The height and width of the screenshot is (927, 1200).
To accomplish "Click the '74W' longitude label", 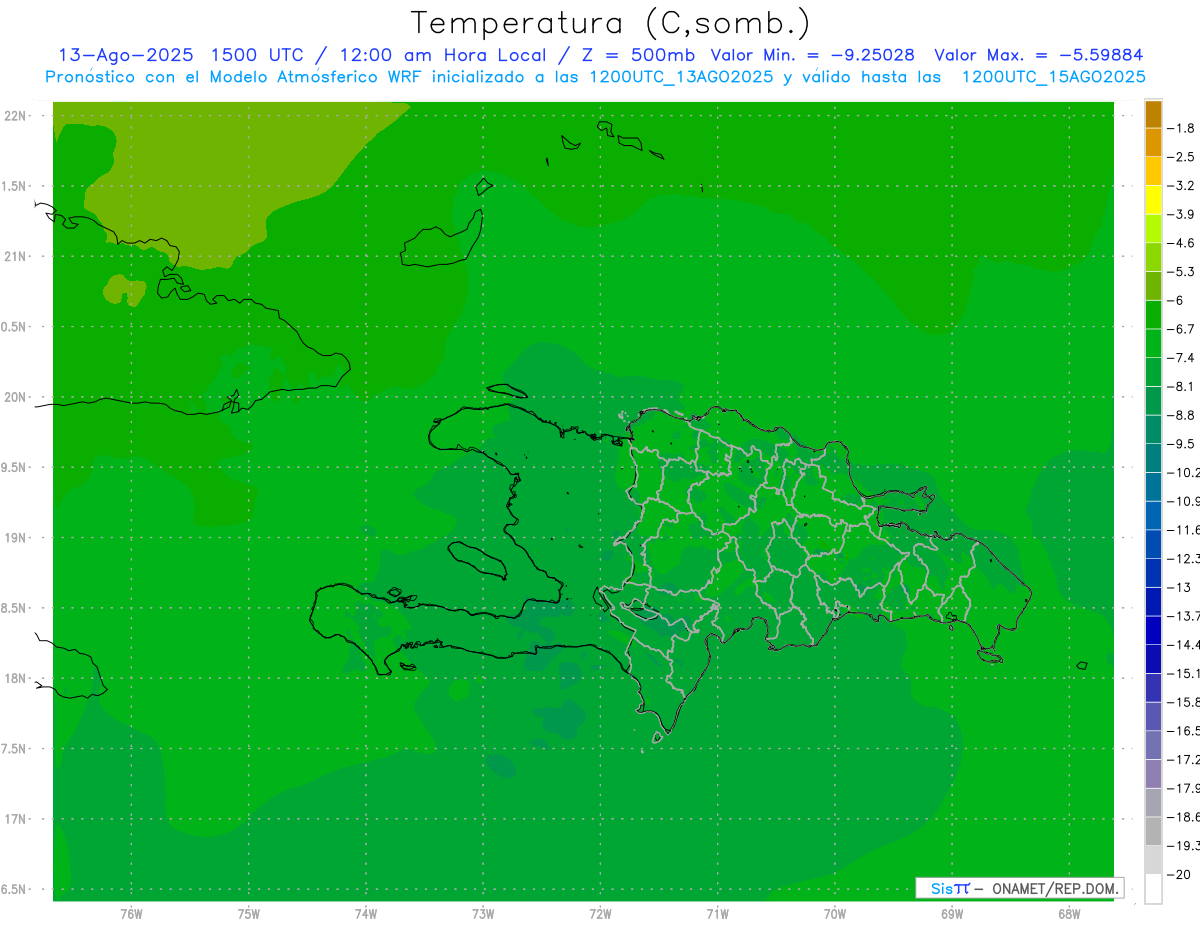I will coord(366,913).
